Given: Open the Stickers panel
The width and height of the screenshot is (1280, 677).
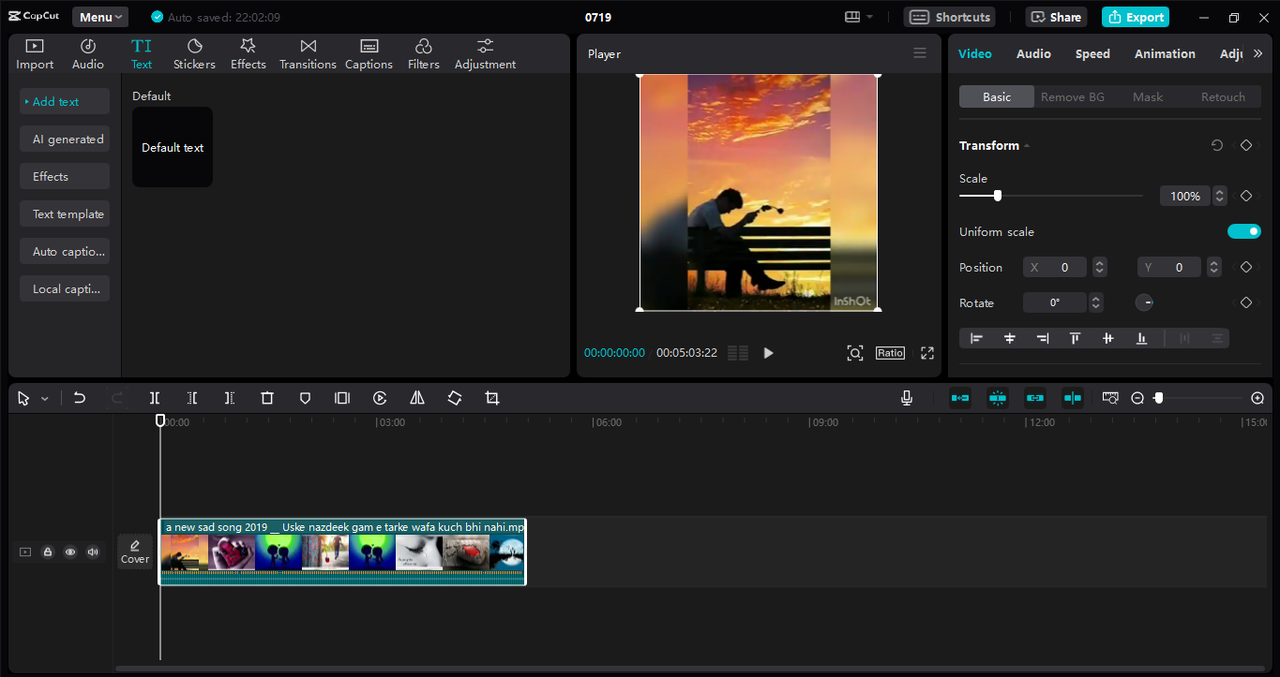Looking at the screenshot, I should pos(194,55).
